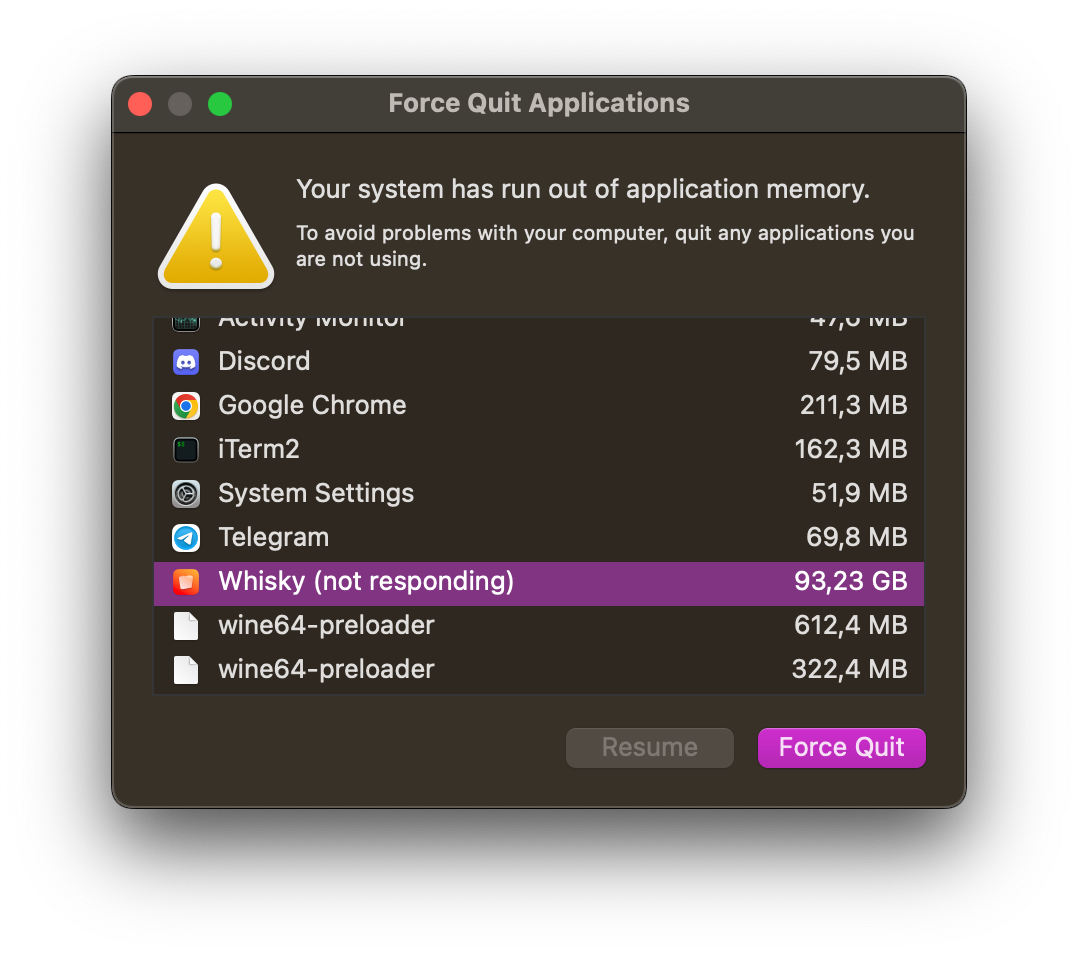Image resolution: width=1078 pixels, height=956 pixels.
Task: Click the green zoom traffic light
Action: point(220,103)
